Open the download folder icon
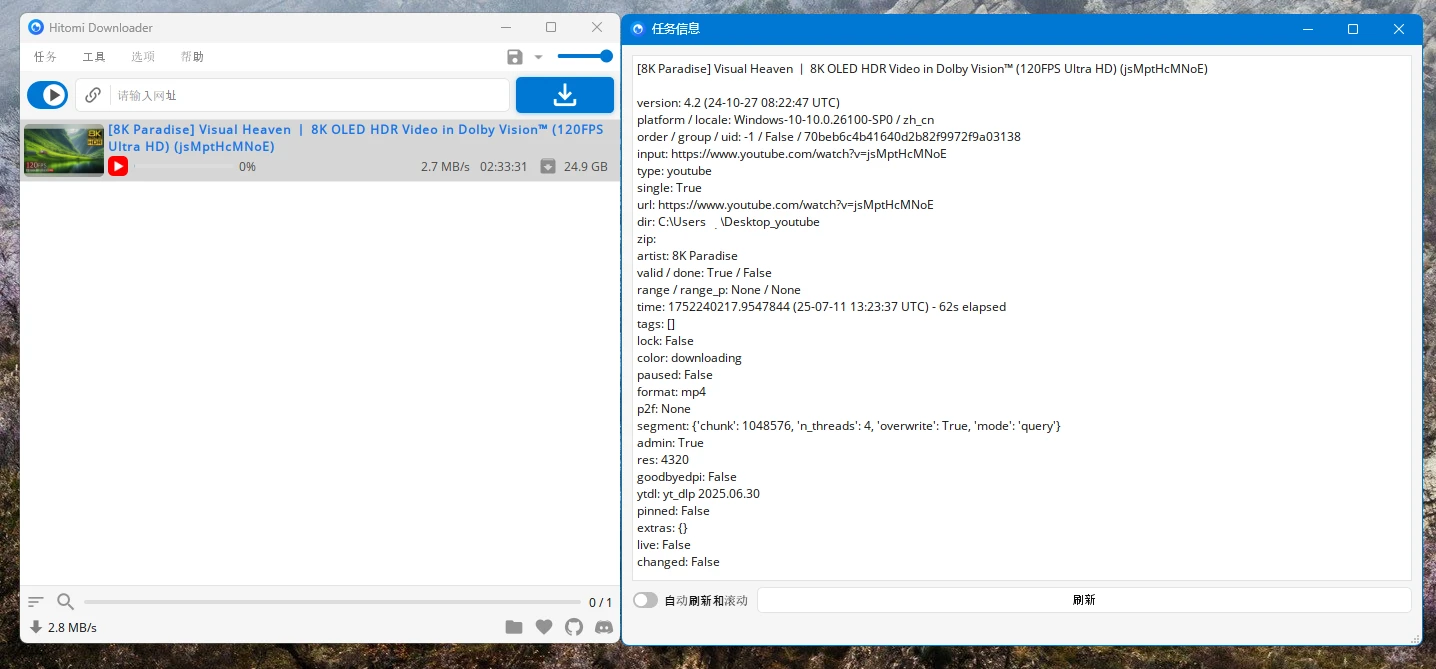Viewport: 1436px width, 669px height. [x=514, y=627]
